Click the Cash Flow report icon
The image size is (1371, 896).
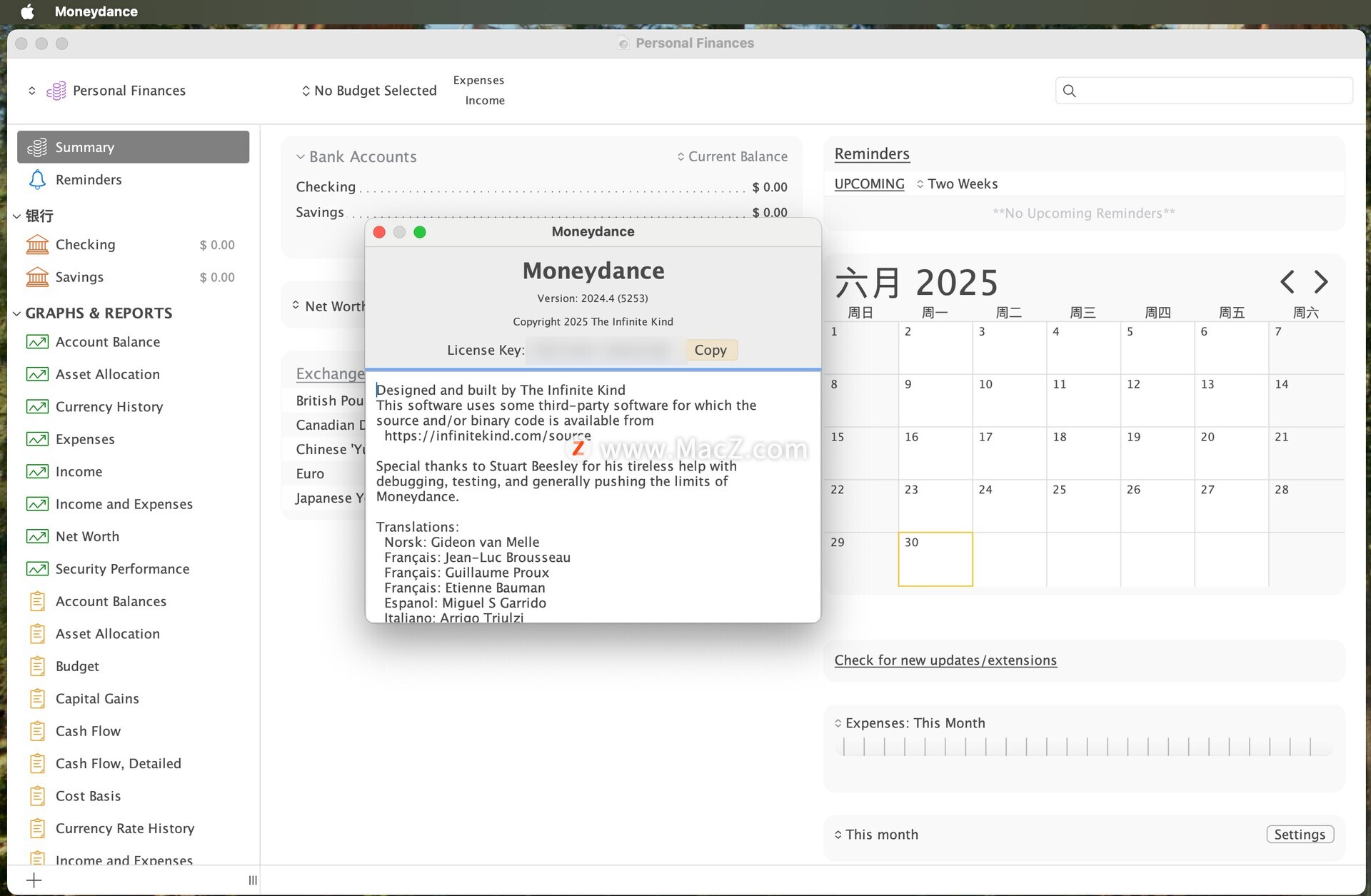click(x=37, y=731)
